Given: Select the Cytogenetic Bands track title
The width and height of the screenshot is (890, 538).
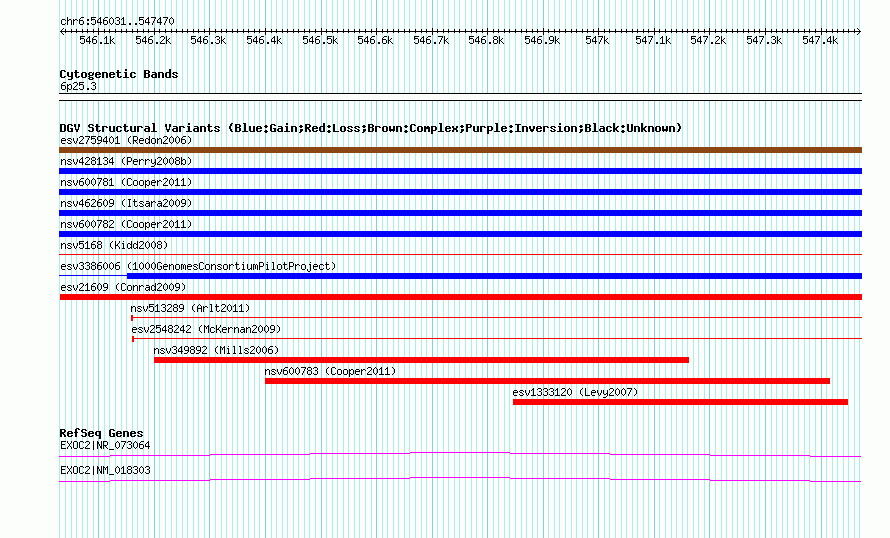Looking at the screenshot, I should click(119, 74).
